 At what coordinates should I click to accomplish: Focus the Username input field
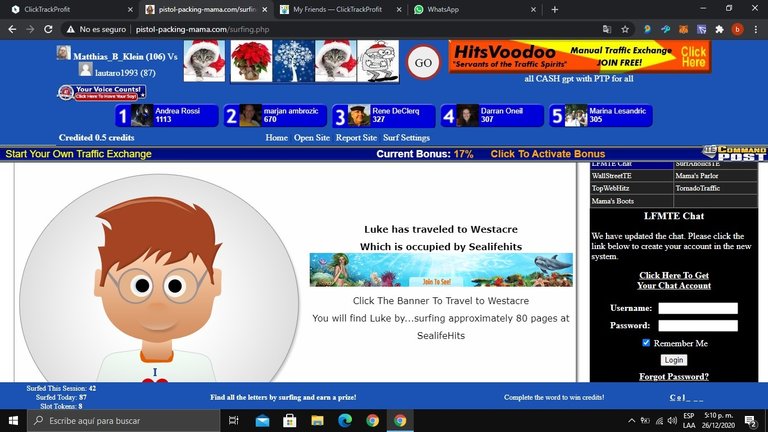[x=698, y=308]
